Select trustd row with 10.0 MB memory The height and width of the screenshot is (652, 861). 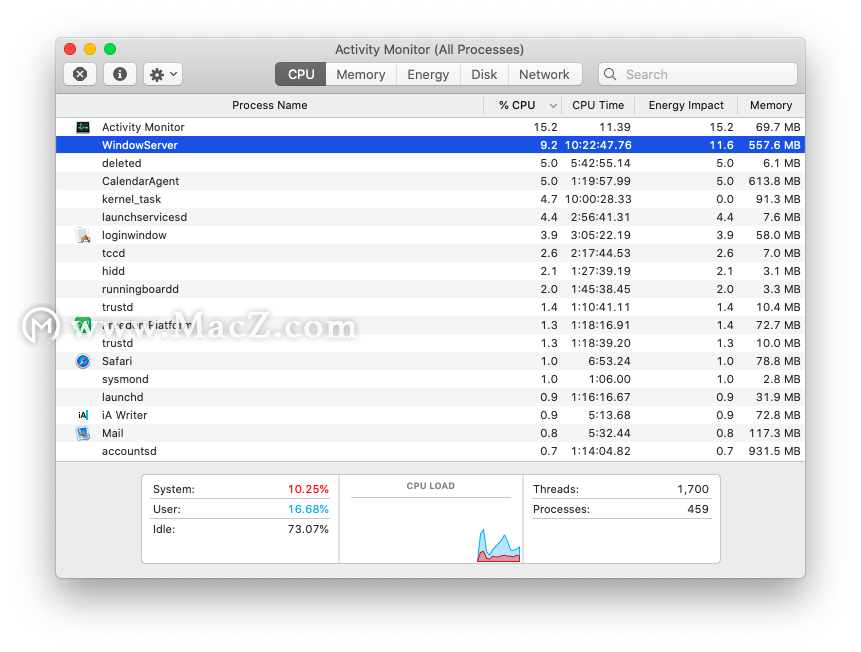(430, 343)
